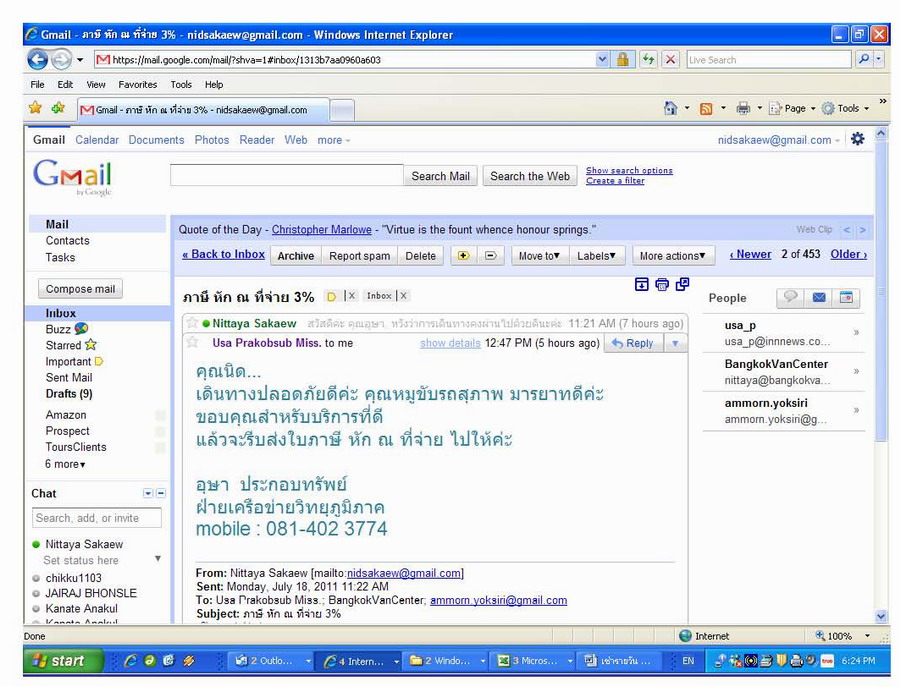Click the RSS feeds icon in IE toolbar
This screenshot has width=900, height=687.
706,109
